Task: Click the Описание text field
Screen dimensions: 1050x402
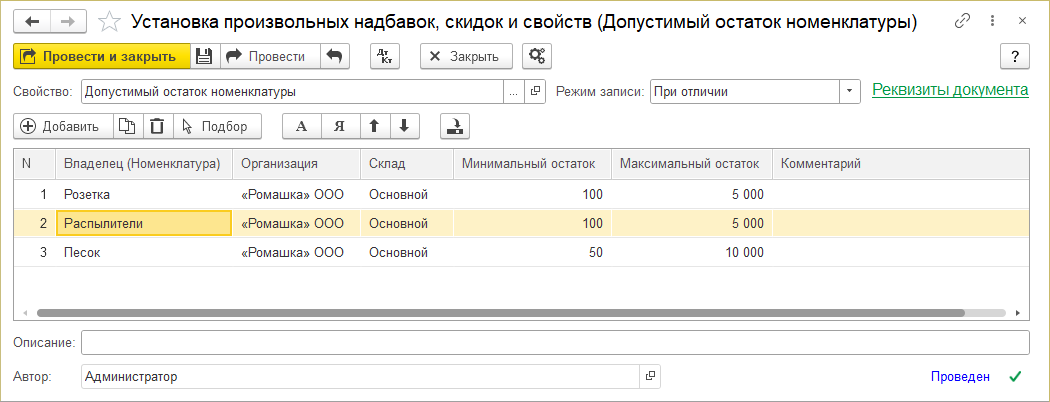Action: (x=554, y=342)
